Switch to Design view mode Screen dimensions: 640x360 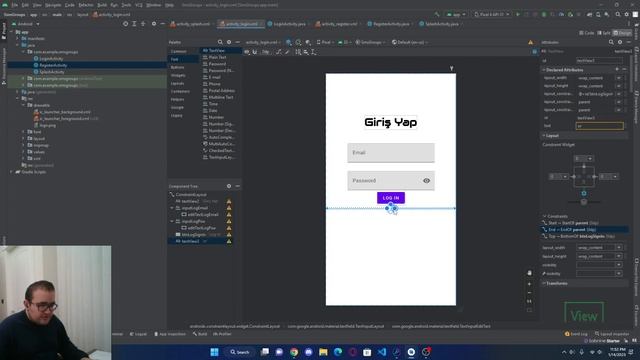[x=622, y=33]
